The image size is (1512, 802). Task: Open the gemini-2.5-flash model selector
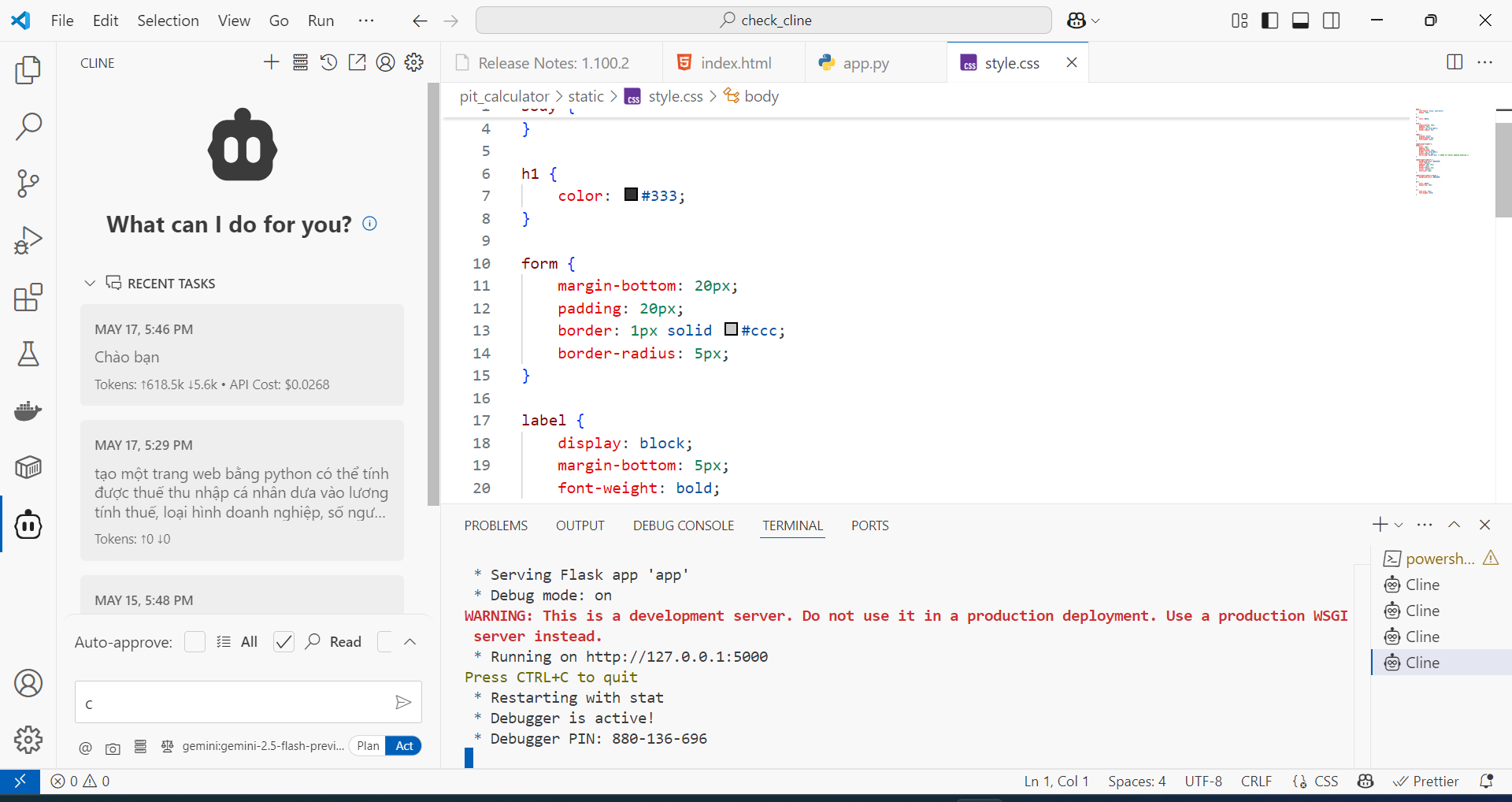tap(263, 746)
